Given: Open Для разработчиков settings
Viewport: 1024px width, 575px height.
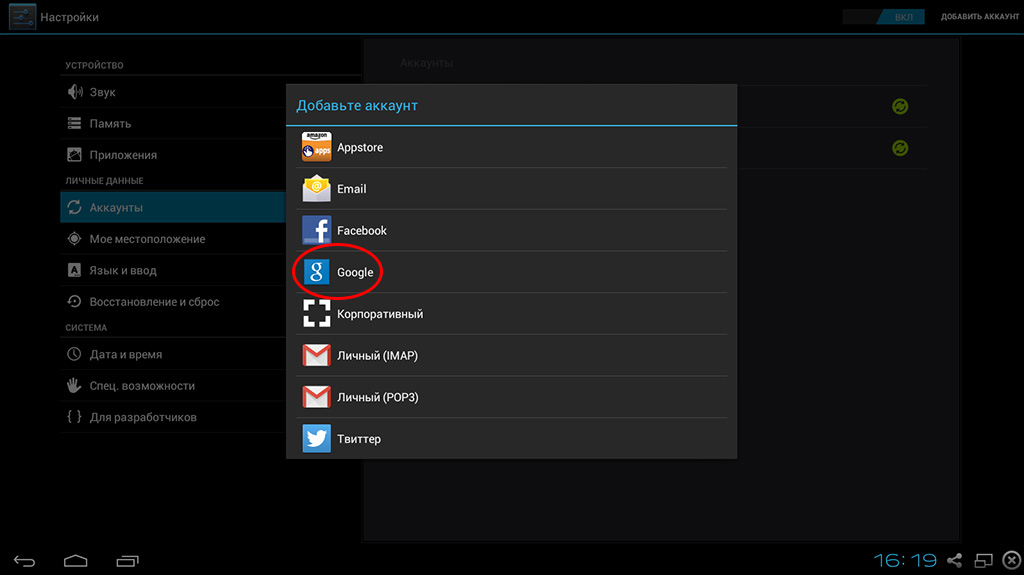Looking at the screenshot, I should click(x=143, y=417).
